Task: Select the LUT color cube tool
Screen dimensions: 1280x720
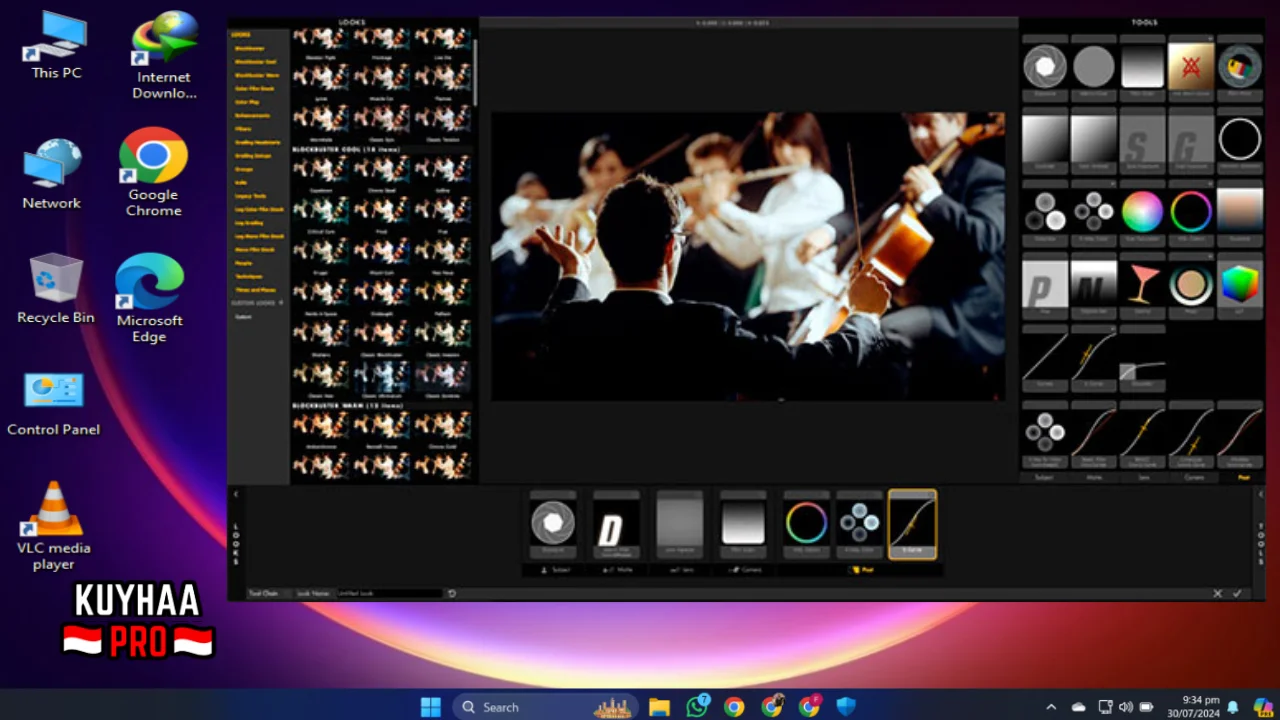Action: [x=1240, y=285]
